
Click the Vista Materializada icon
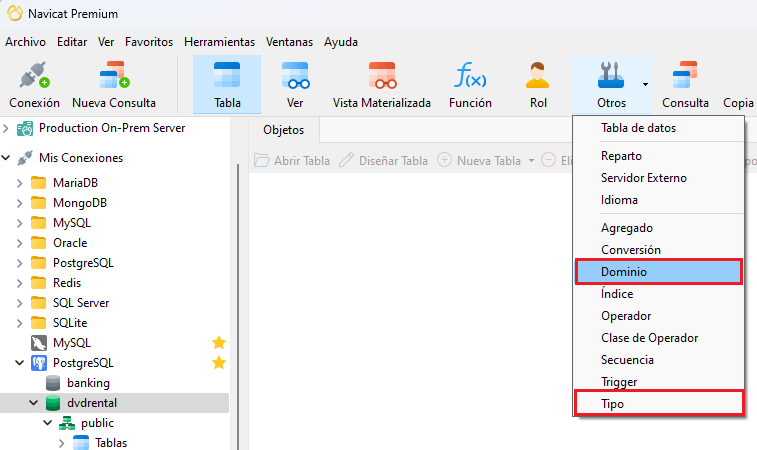[x=382, y=75]
